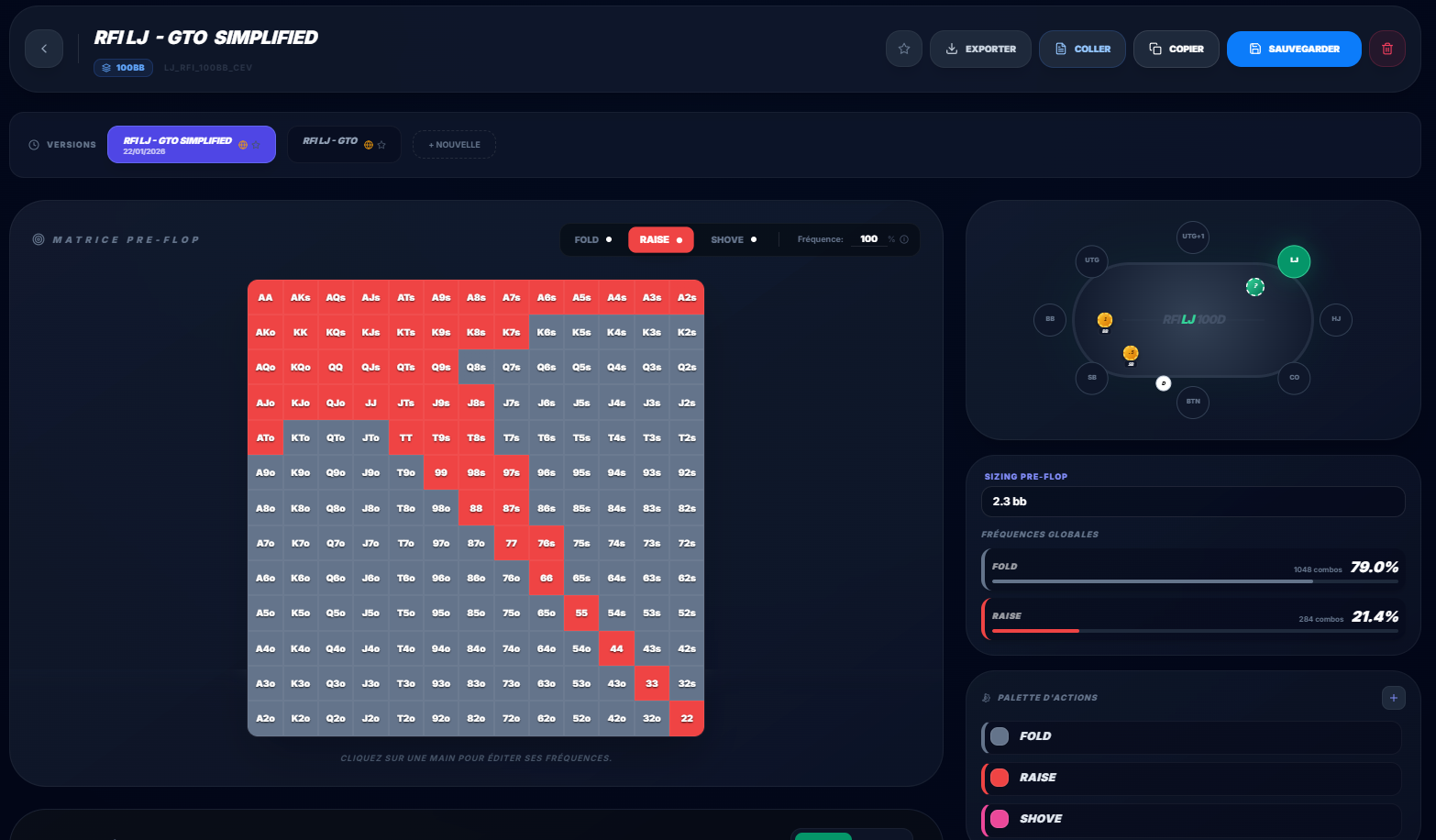Select the BTN seat on table

click(x=1193, y=402)
